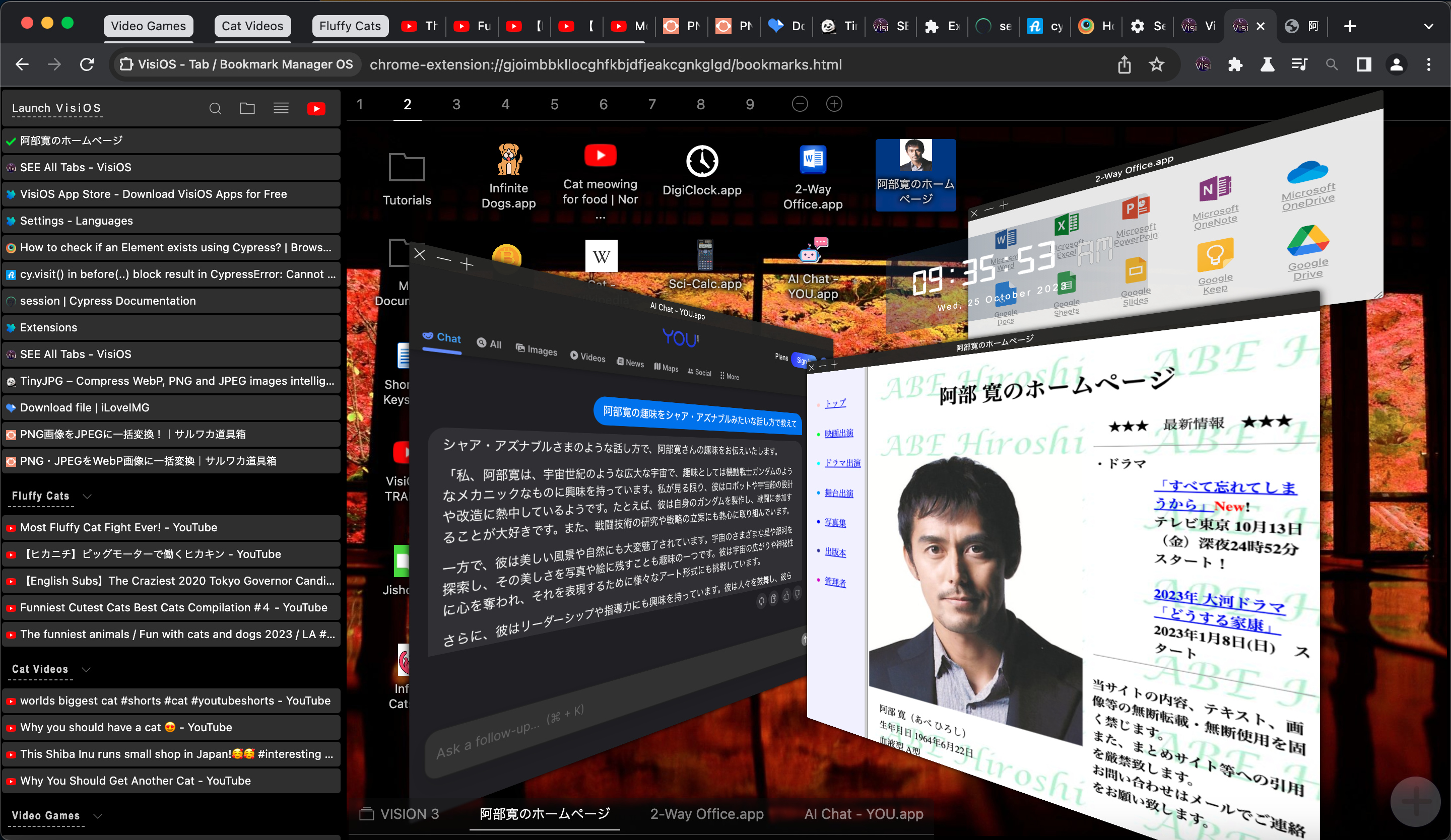Viewport: 1451px width, 840px height.
Task: Open Microsoft OneDrive in 2-Way Office window
Action: pyautogui.click(x=1307, y=186)
